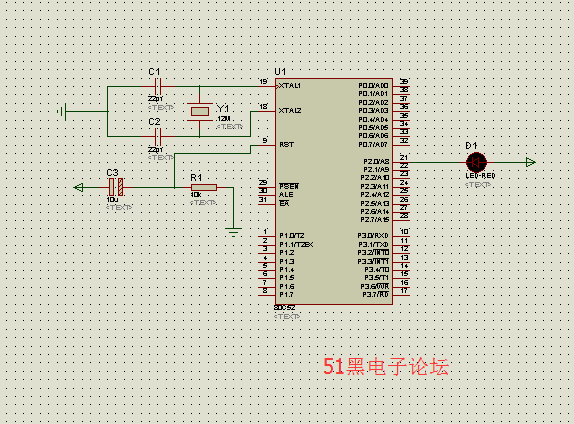The image size is (574, 424).
Task: Select capacitor C1 symbol
Action: 158,87
